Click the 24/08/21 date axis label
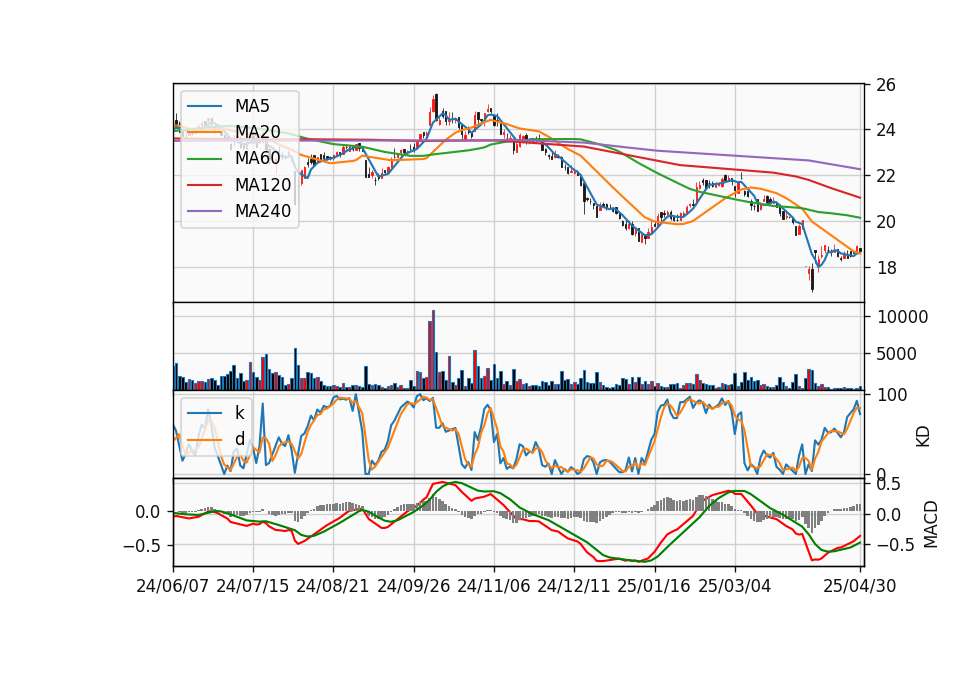This screenshot has height=690, width=960. (x=333, y=586)
